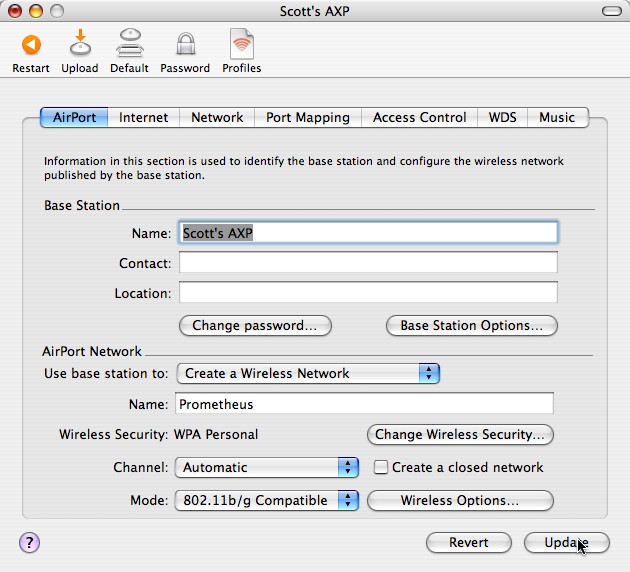This screenshot has width=630, height=572.
Task: Click the Change password button
Action: coord(255,325)
